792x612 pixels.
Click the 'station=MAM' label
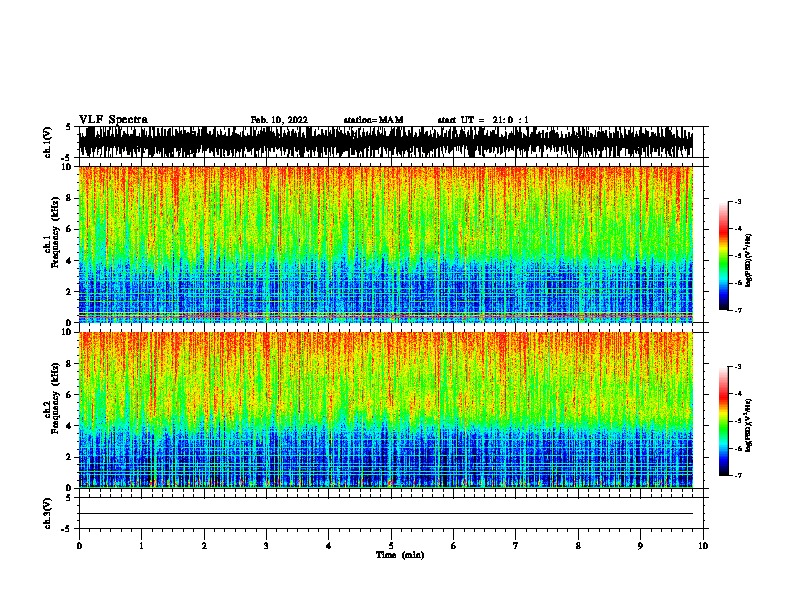373,120
